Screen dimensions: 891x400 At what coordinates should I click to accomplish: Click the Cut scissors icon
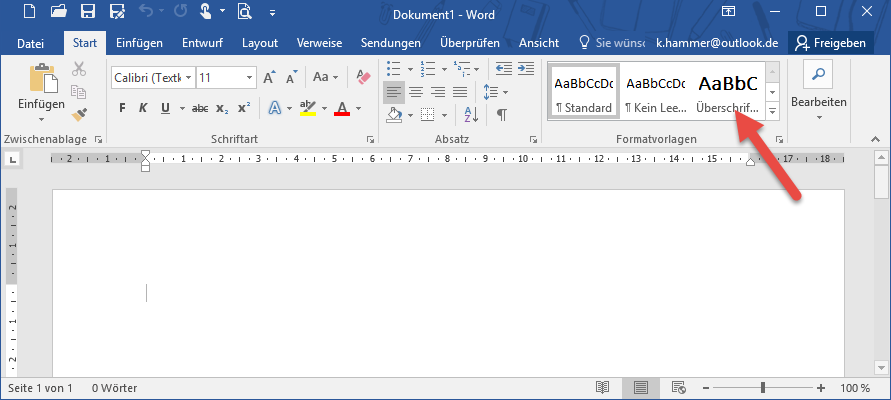coord(80,69)
